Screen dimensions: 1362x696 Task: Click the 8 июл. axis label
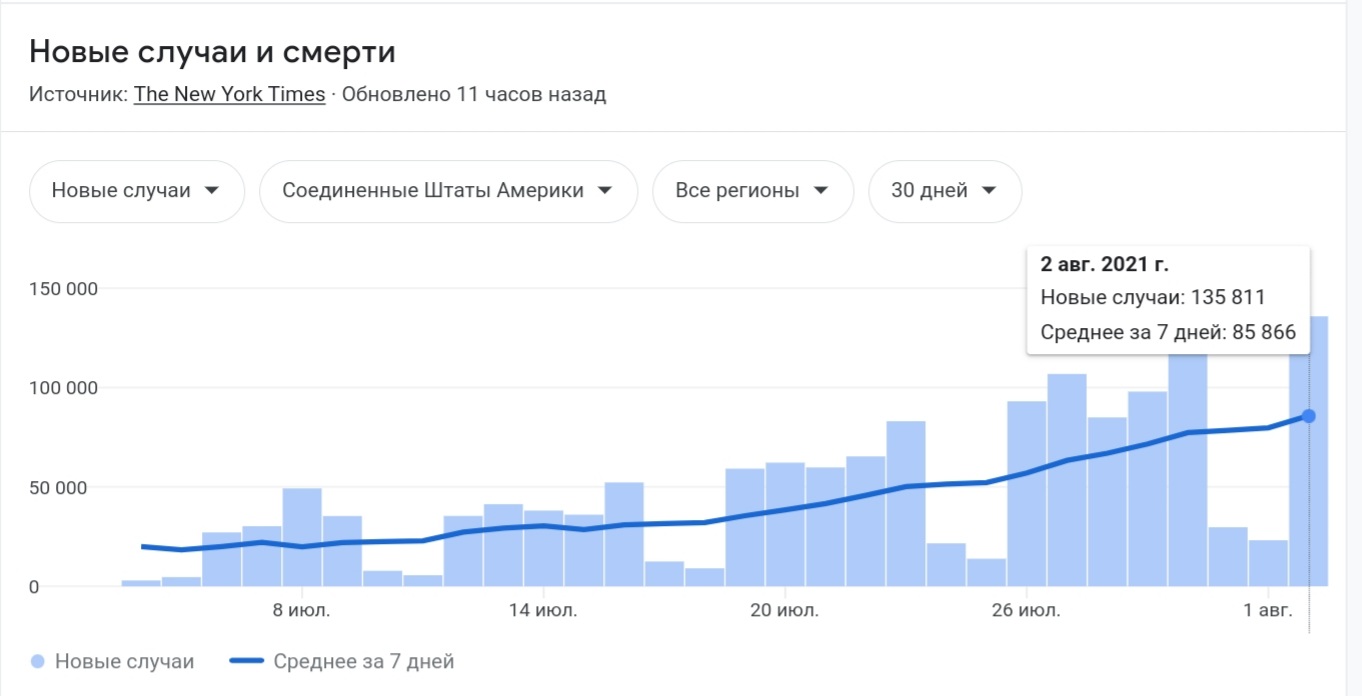pyautogui.click(x=302, y=610)
